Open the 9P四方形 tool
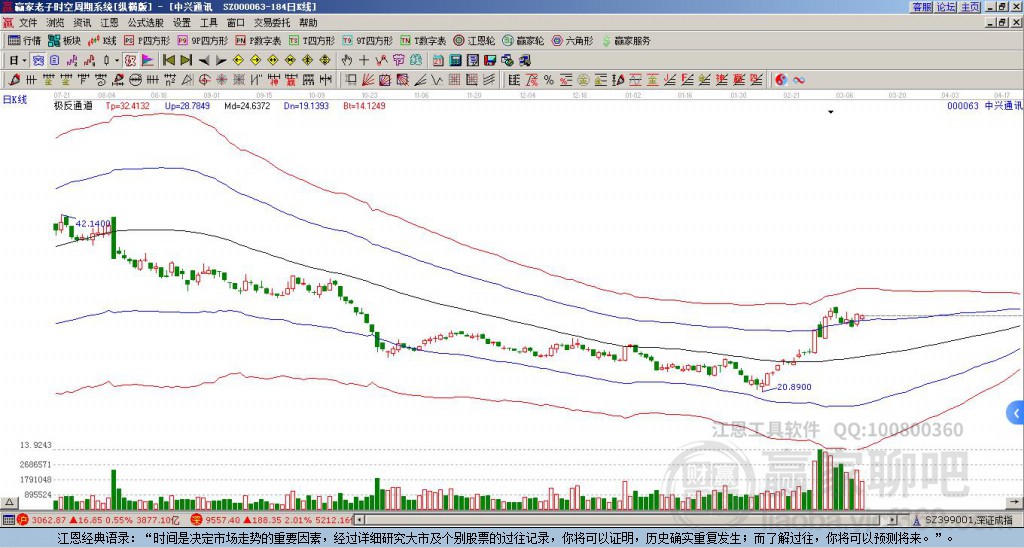Viewport: 1024px width, 548px height. tap(202, 40)
